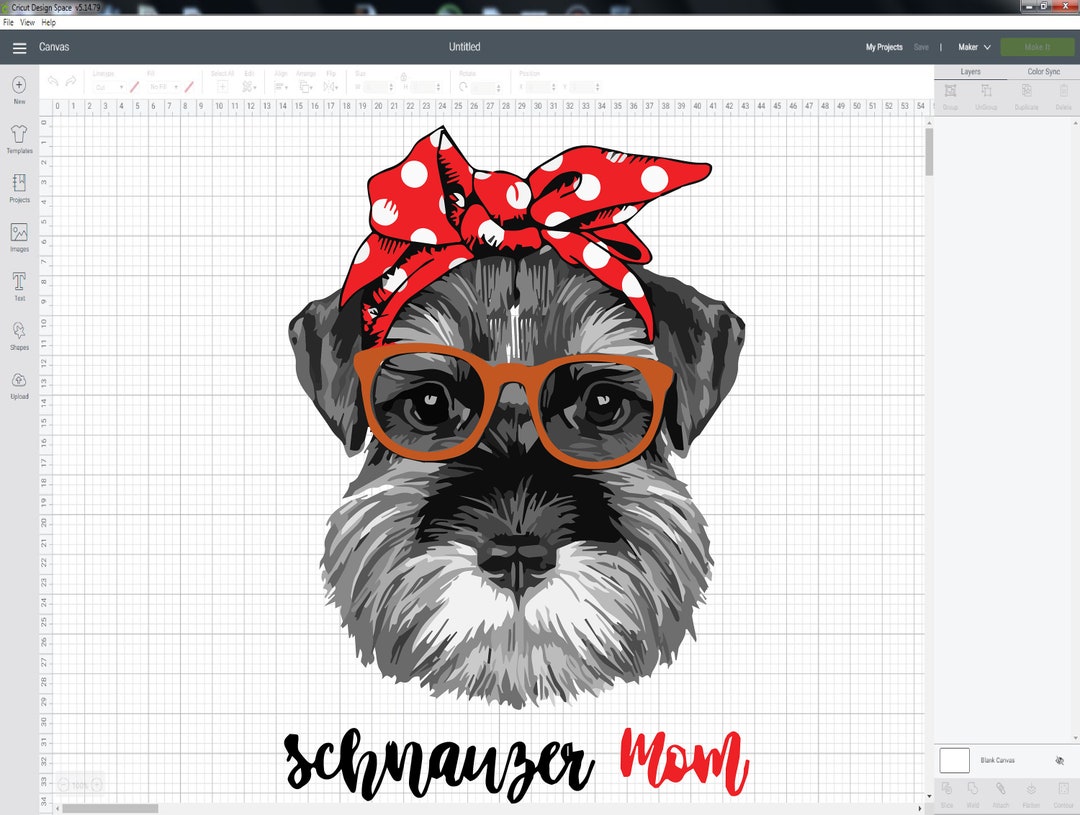Click the Attach icon
The height and width of the screenshot is (815, 1080).
click(x=1000, y=790)
